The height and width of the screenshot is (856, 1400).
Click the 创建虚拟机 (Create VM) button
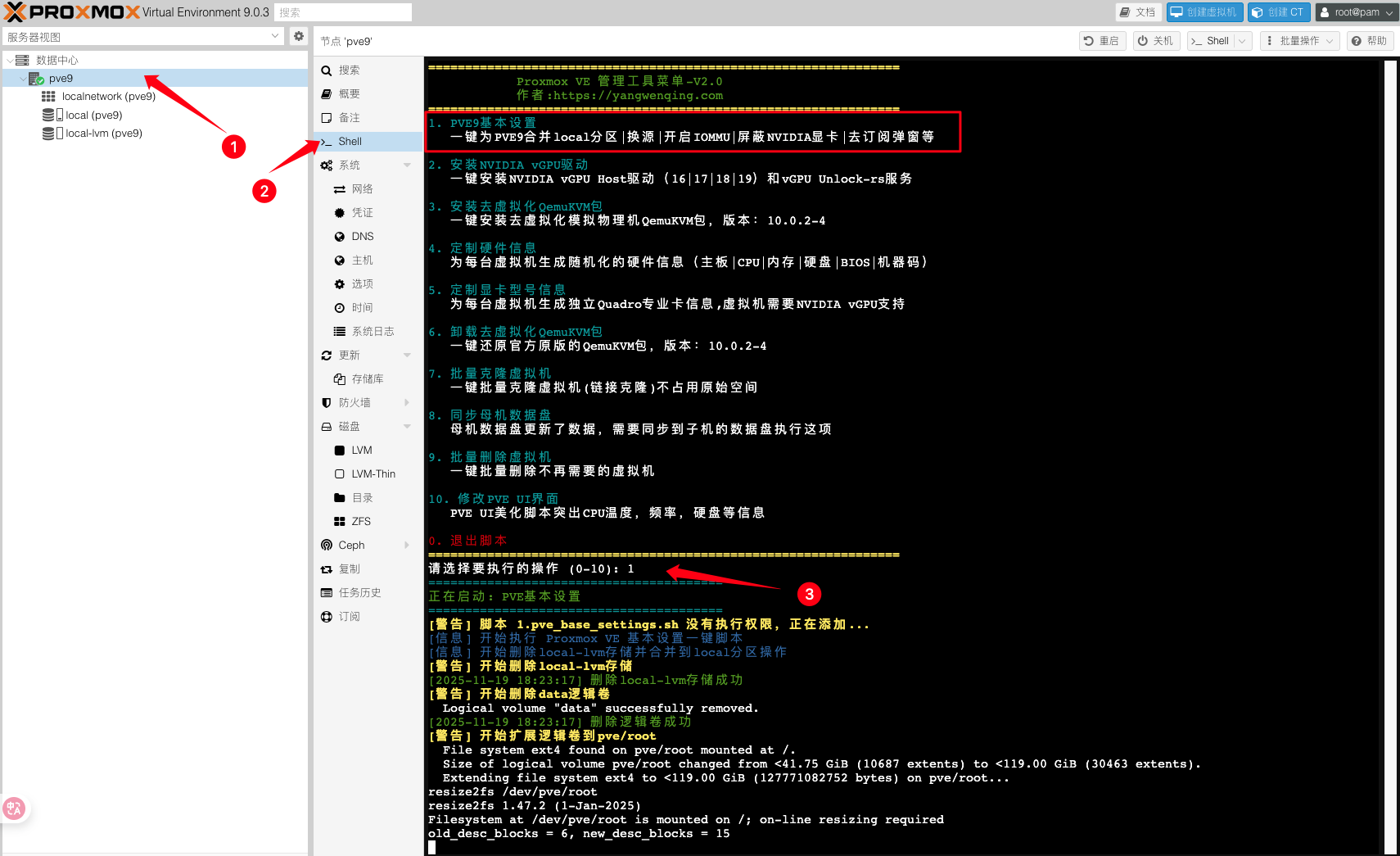pos(1204,12)
